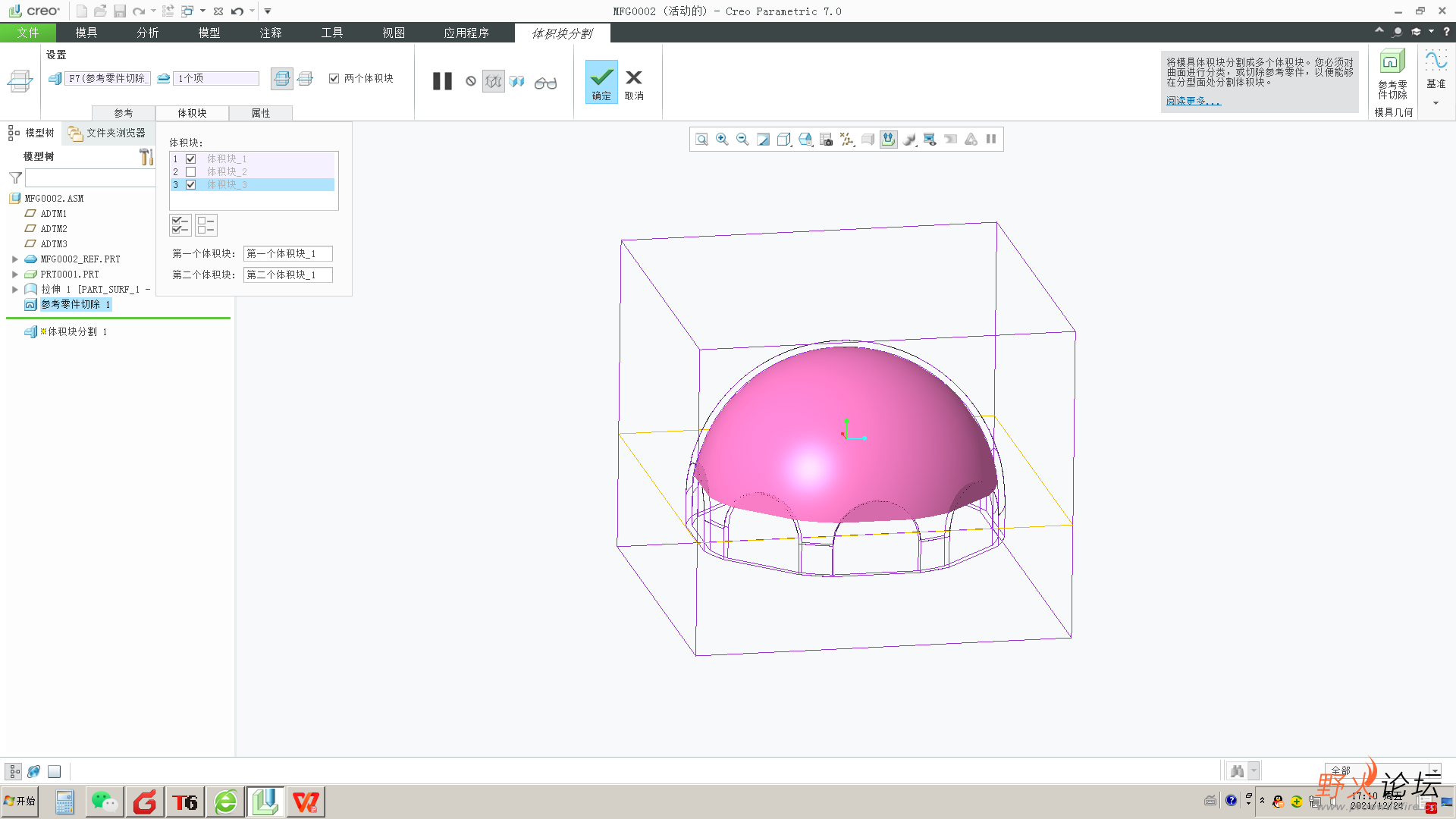This screenshot has width=1456, height=819.
Task: Click the 第二个体积块 name field
Action: click(287, 275)
